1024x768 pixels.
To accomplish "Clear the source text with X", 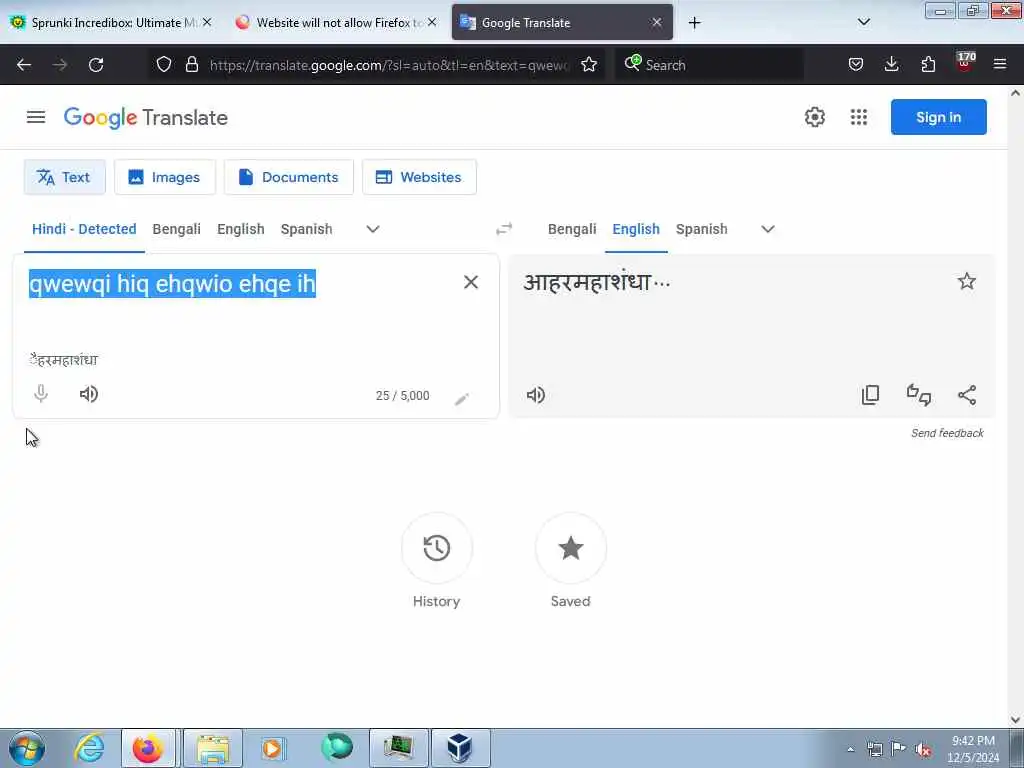I will tap(471, 282).
